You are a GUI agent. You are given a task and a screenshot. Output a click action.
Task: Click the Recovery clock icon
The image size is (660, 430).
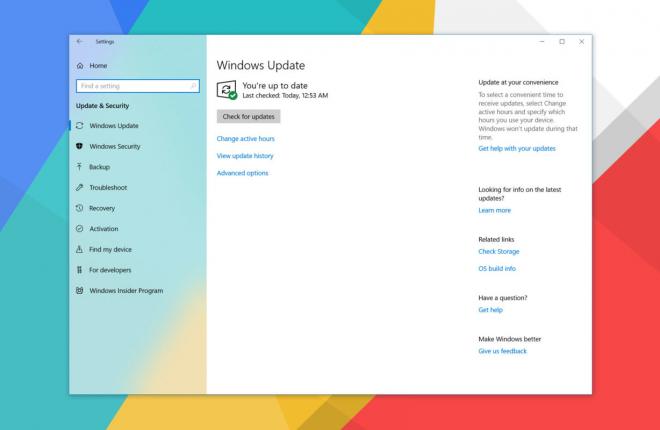[x=80, y=208]
